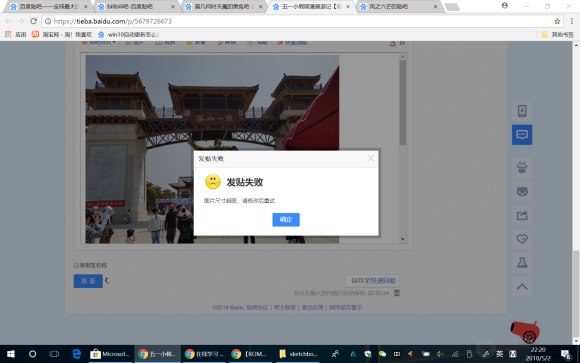
Task: Delete the autosaved draft via the trash icon
Action: (397, 293)
